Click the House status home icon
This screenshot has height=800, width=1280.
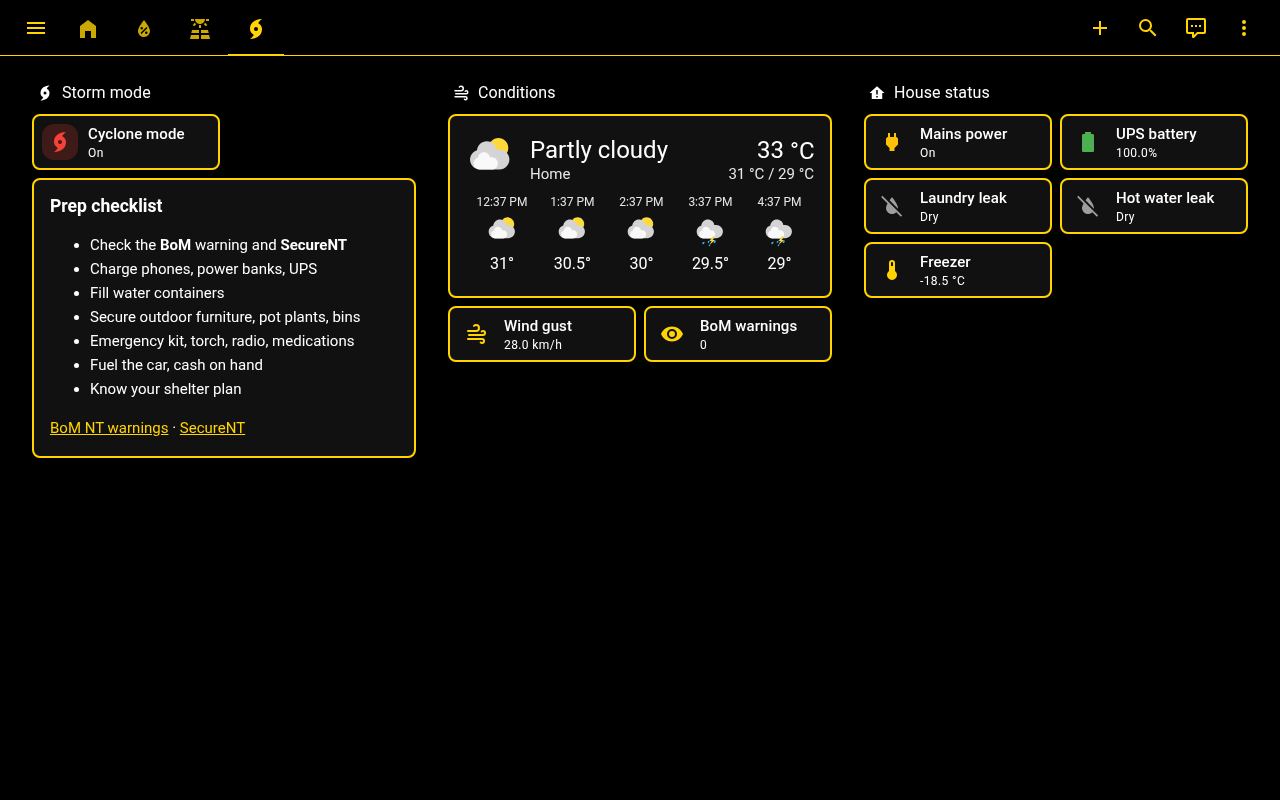click(x=877, y=93)
